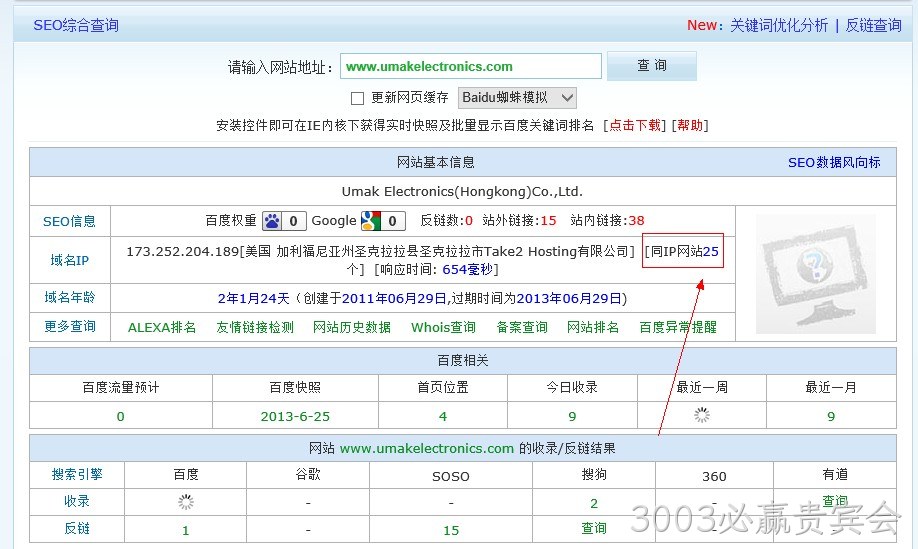Viewport: 918px width, 549px height.
Task: Open the 百度异常提醒 link
Action: [678, 327]
